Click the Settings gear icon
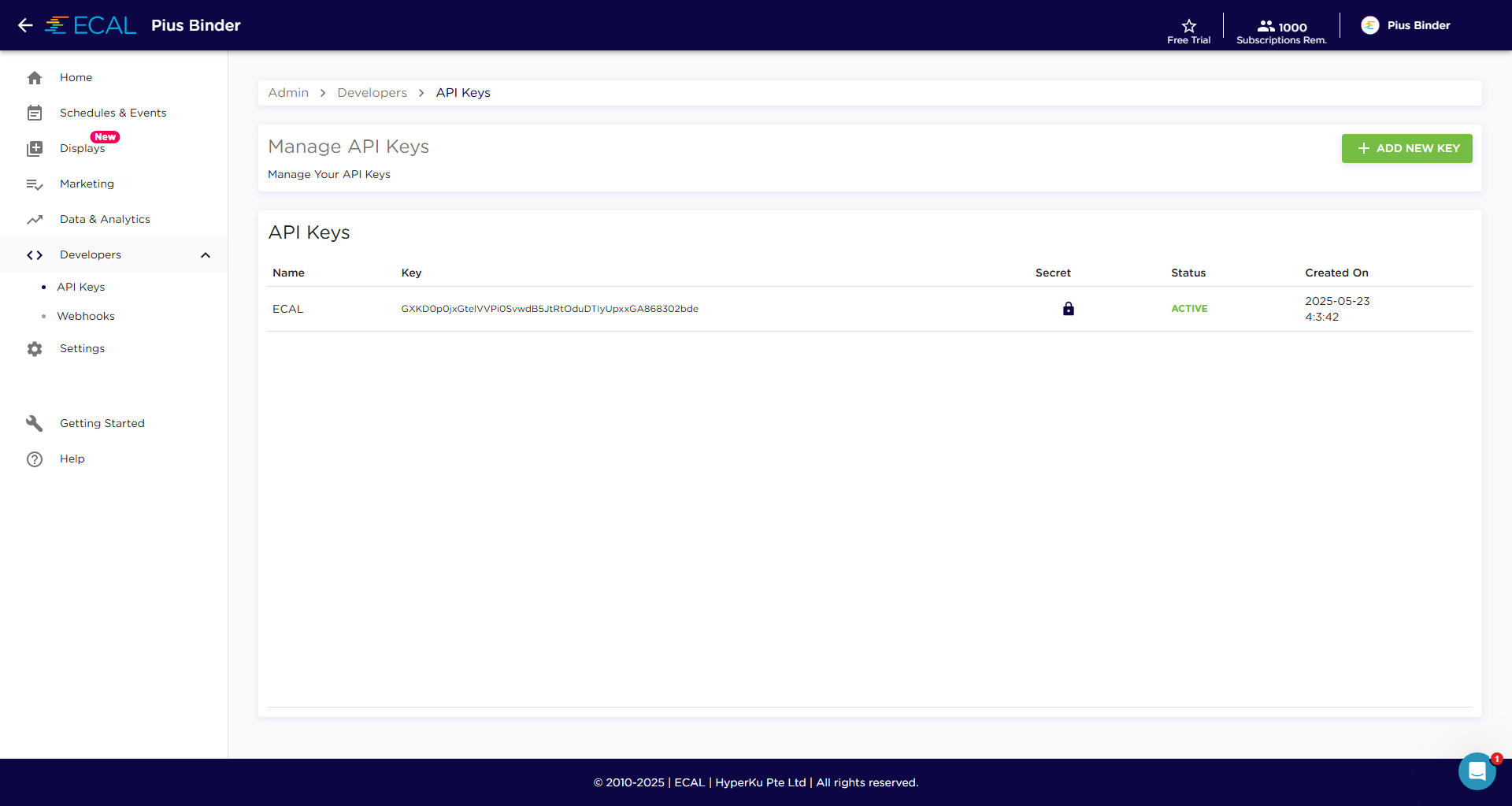 click(x=35, y=349)
